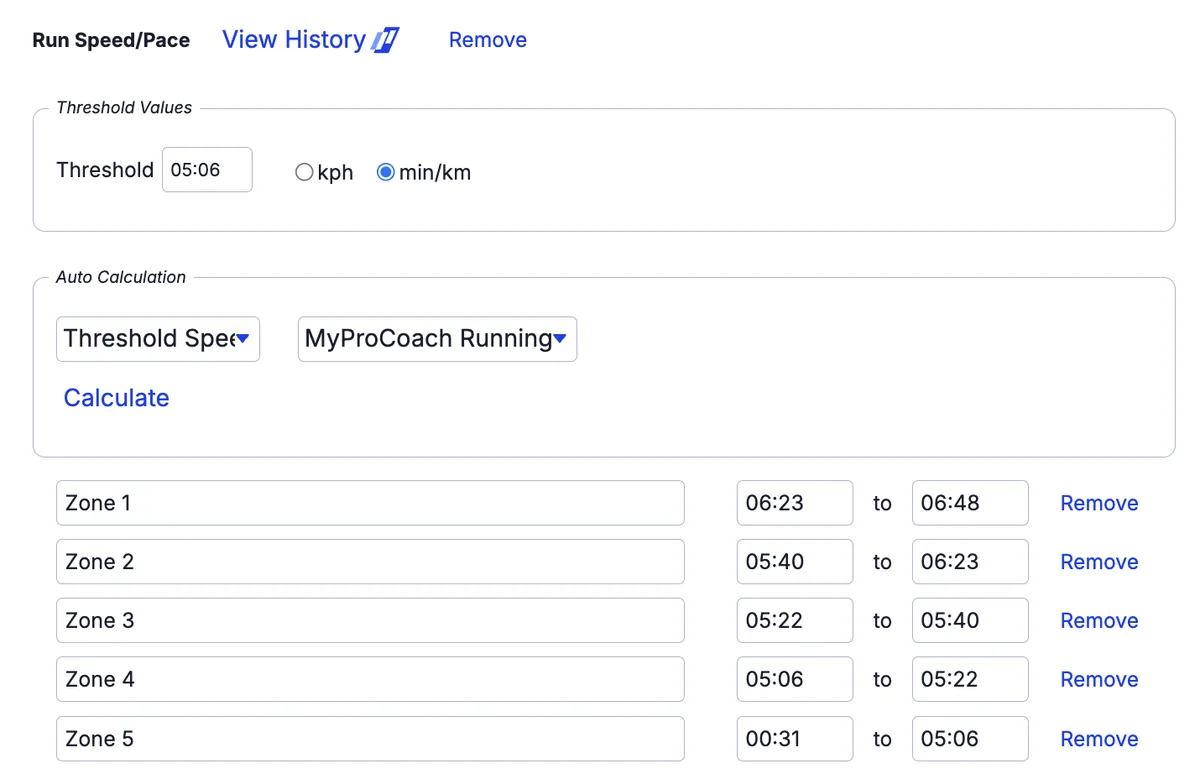The height and width of the screenshot is (779, 1200).
Task: Edit the Zone 3 name field
Action: tap(370, 621)
